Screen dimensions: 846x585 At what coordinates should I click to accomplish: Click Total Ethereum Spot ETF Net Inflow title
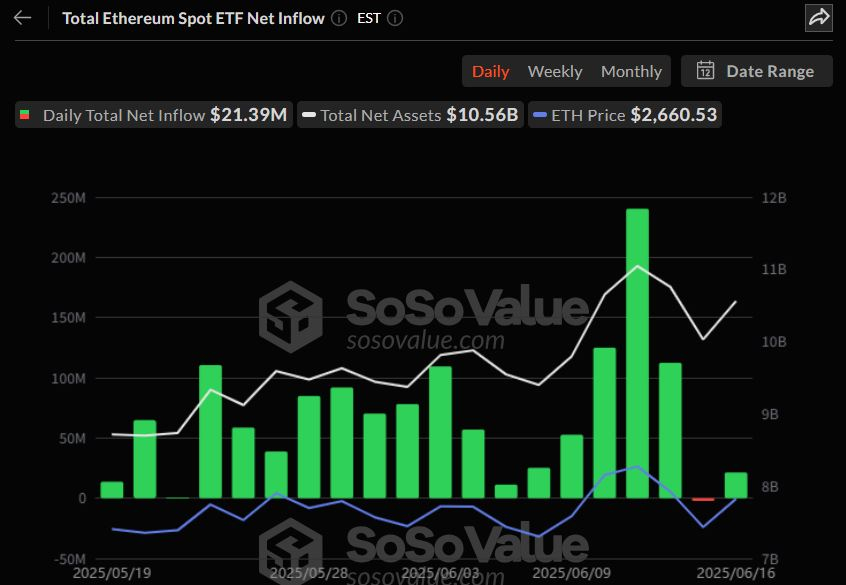coord(193,18)
